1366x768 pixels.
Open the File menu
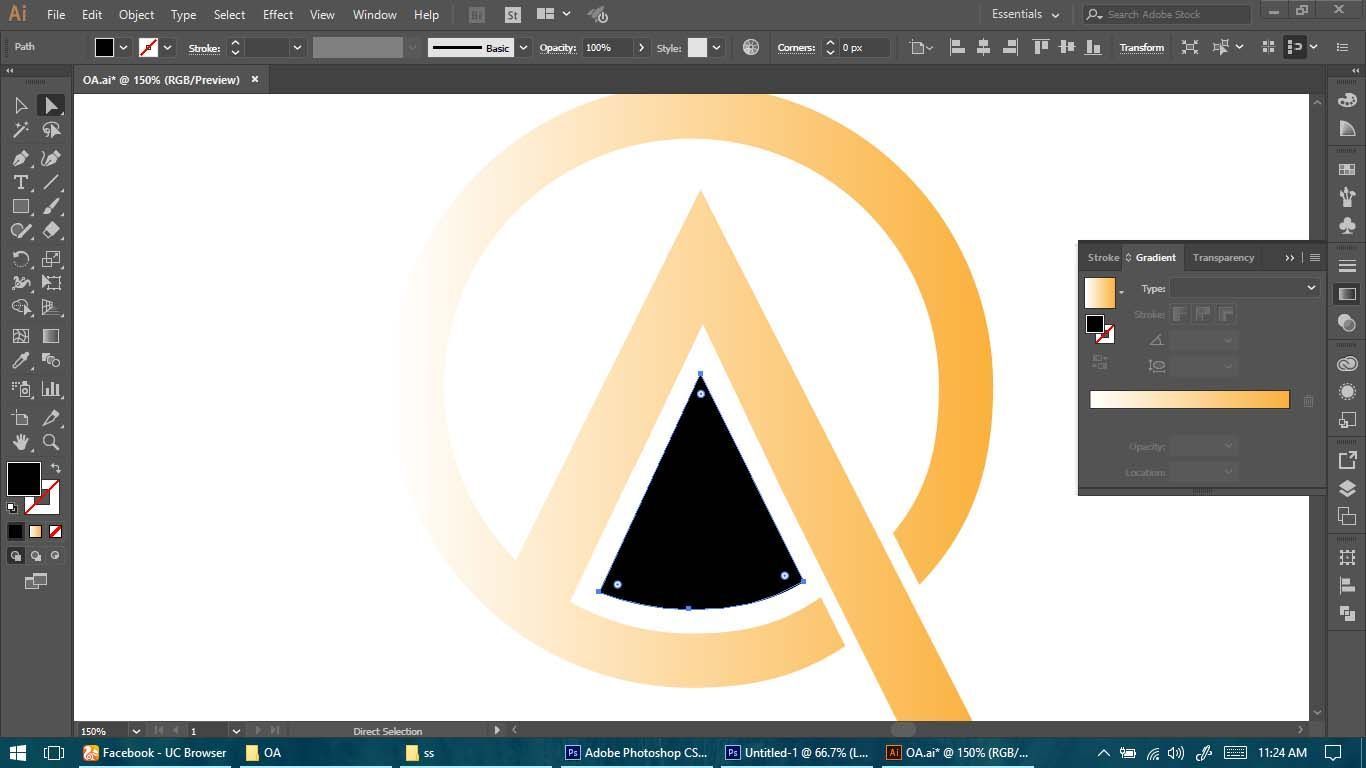[56, 15]
